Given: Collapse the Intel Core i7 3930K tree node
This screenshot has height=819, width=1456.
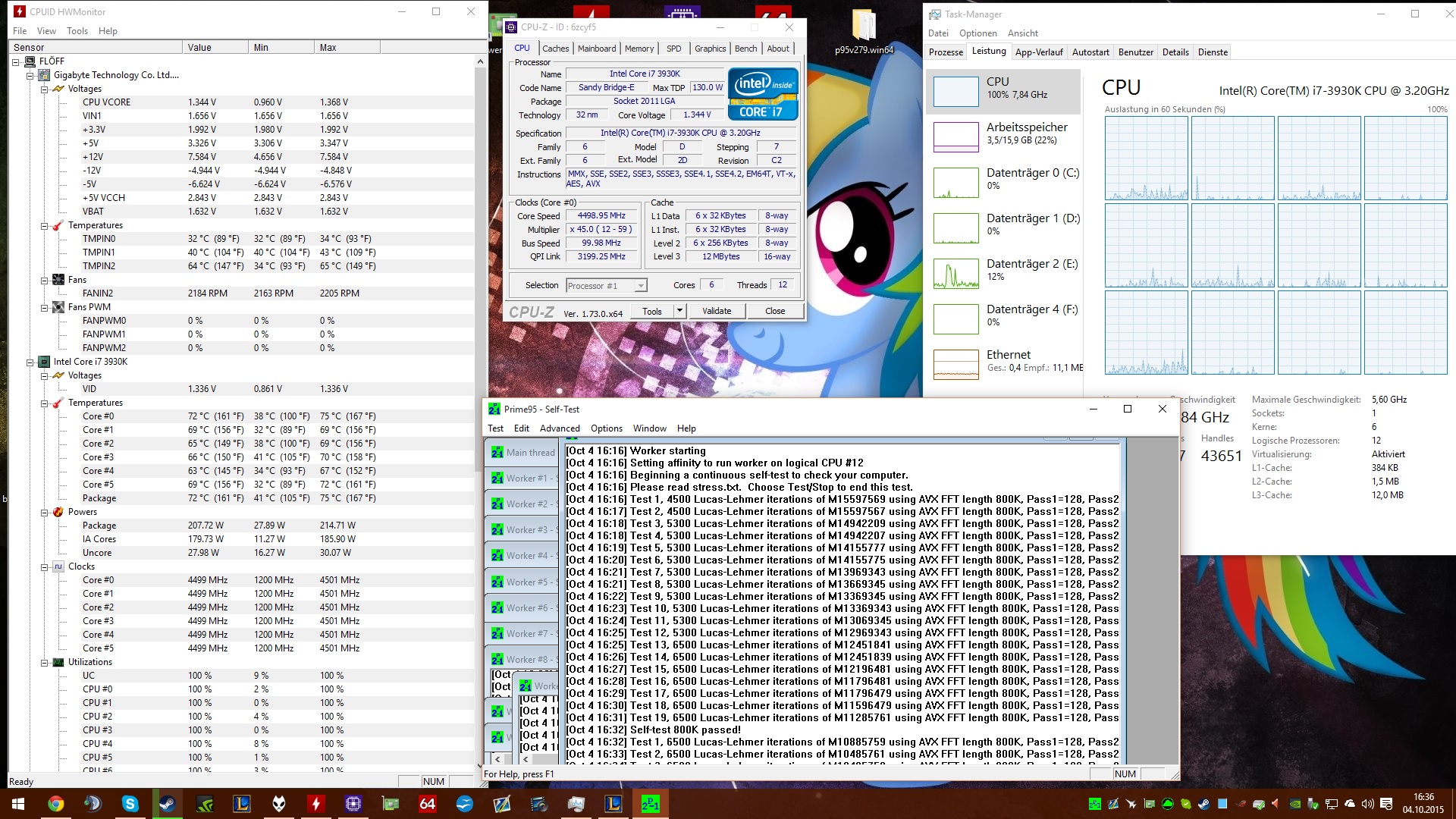Looking at the screenshot, I should pos(30,362).
